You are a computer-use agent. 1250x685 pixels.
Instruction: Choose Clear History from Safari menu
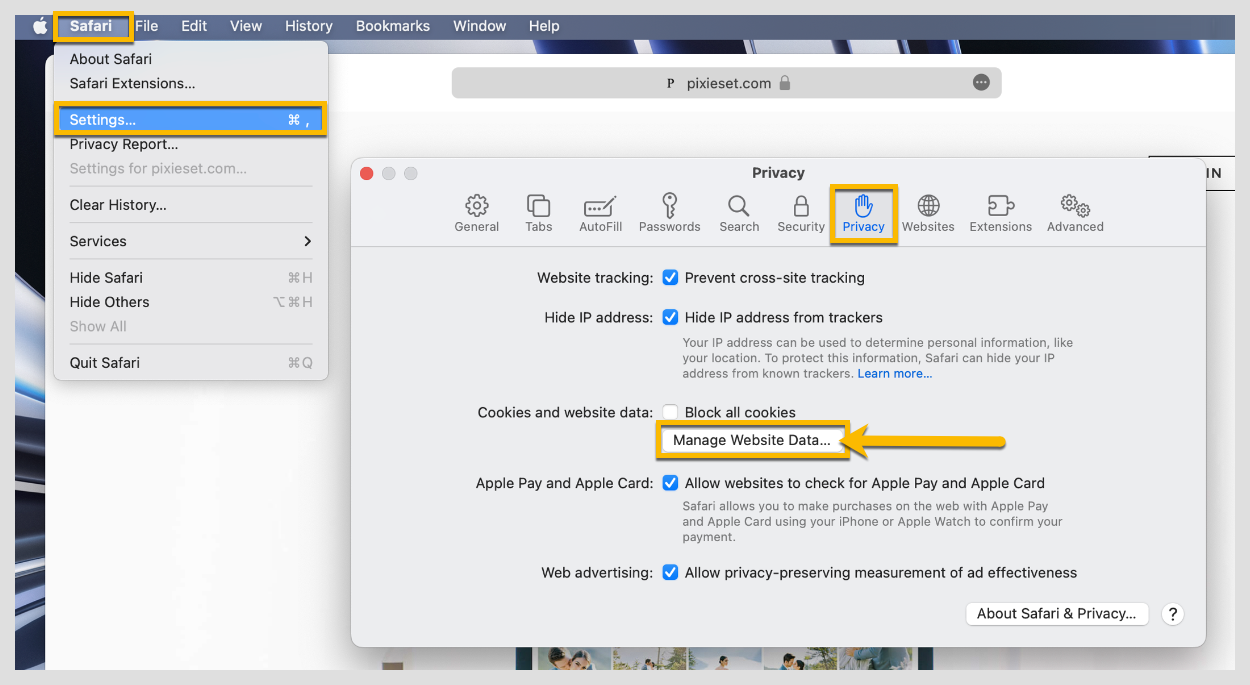(x=118, y=205)
